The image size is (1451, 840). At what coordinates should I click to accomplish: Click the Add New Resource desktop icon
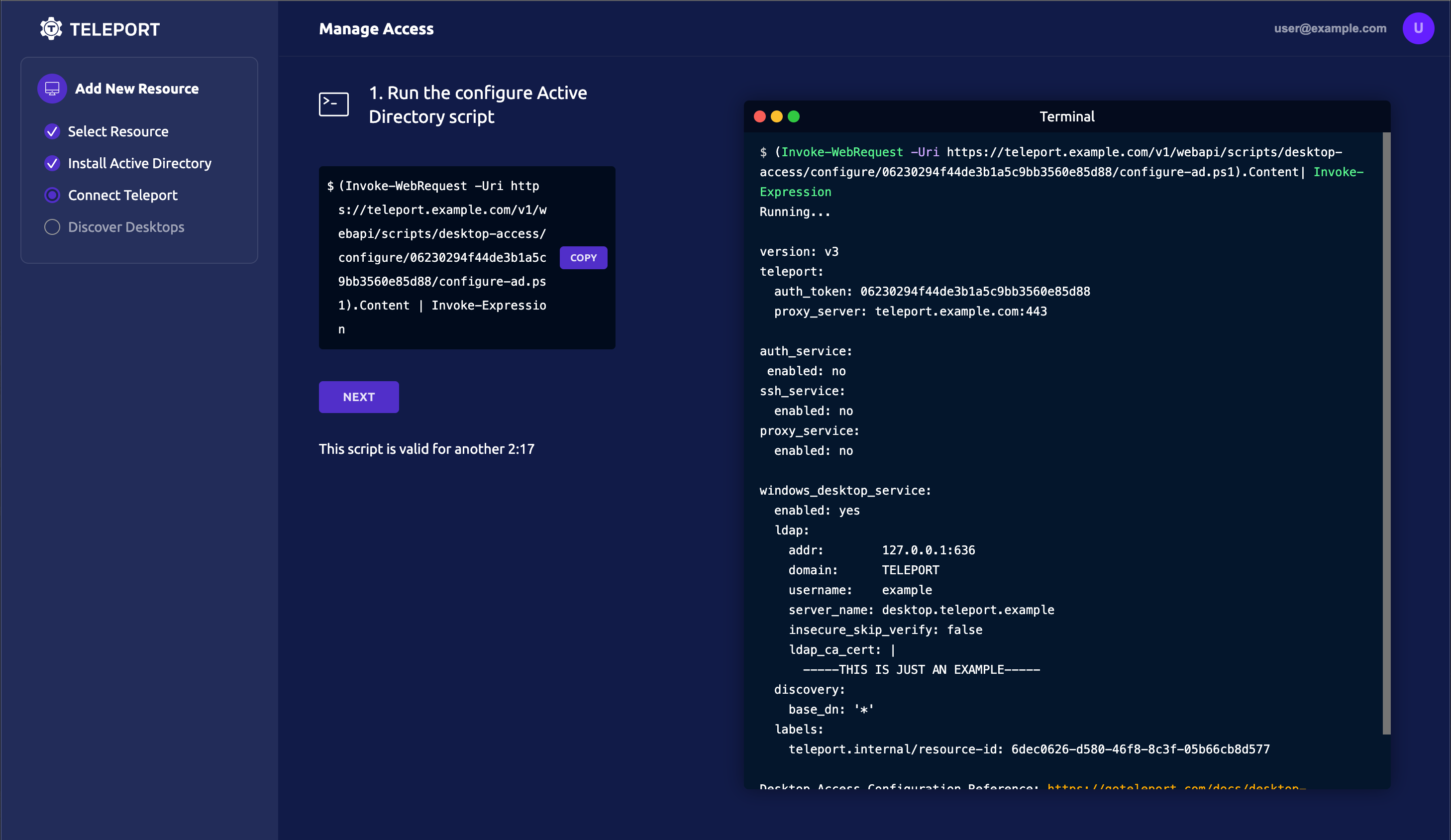click(x=52, y=89)
